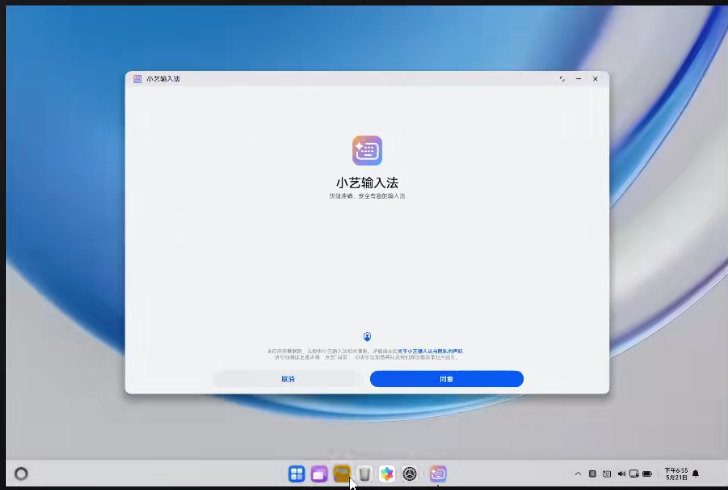This screenshot has width=728, height=490.
Task: Minimize the 小艺输入法 window
Action: (x=578, y=79)
